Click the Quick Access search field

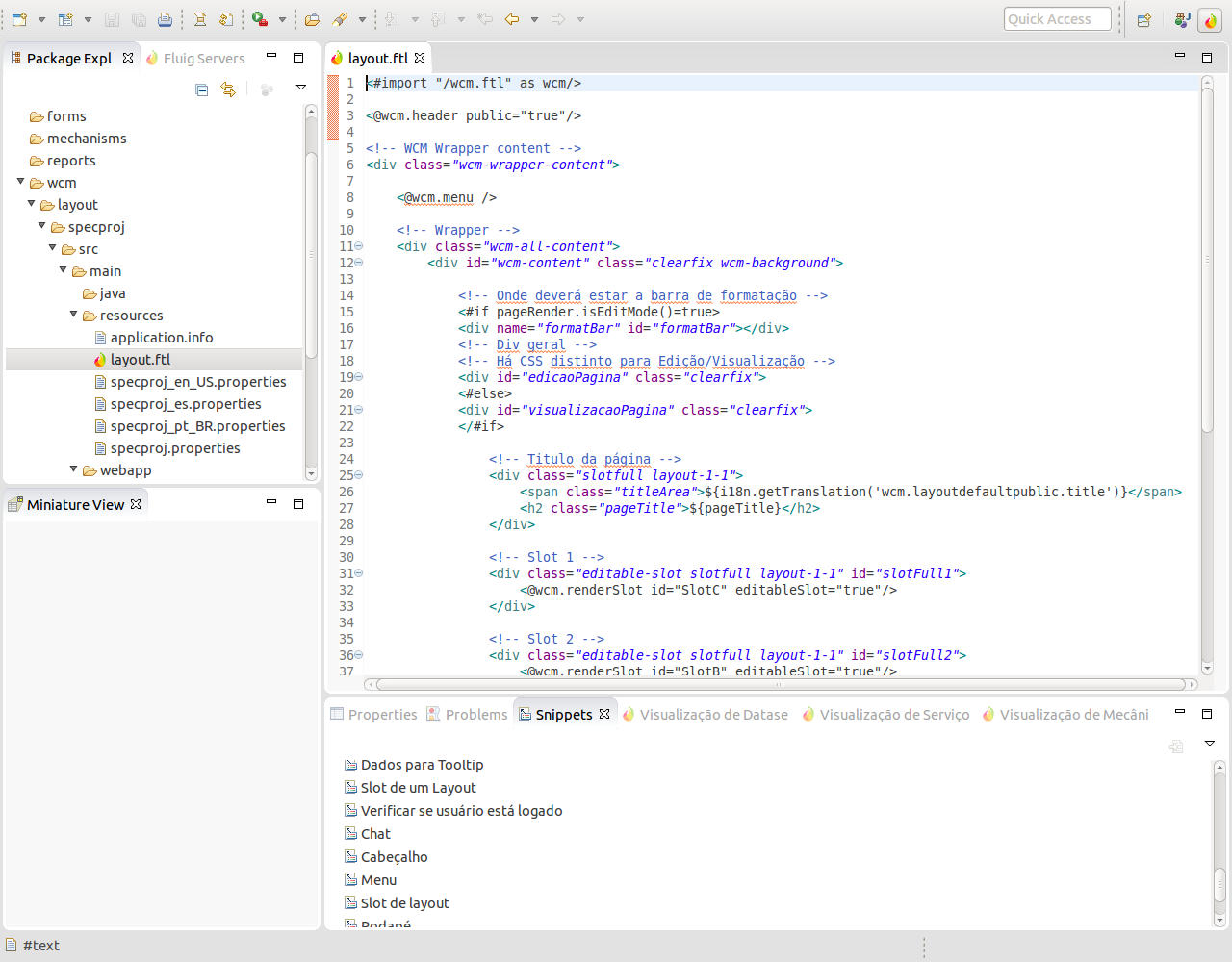(x=1056, y=19)
